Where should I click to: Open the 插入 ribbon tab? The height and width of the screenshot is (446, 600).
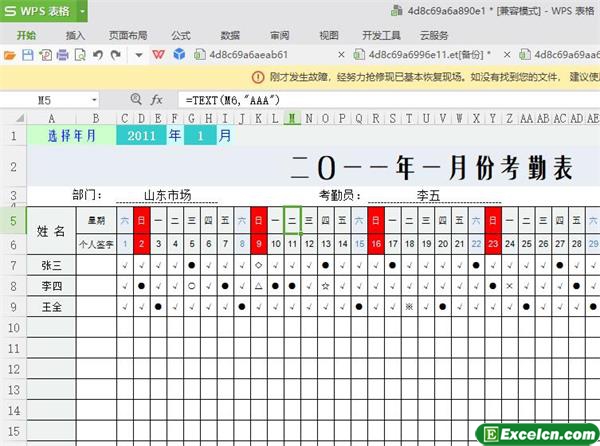(76, 34)
